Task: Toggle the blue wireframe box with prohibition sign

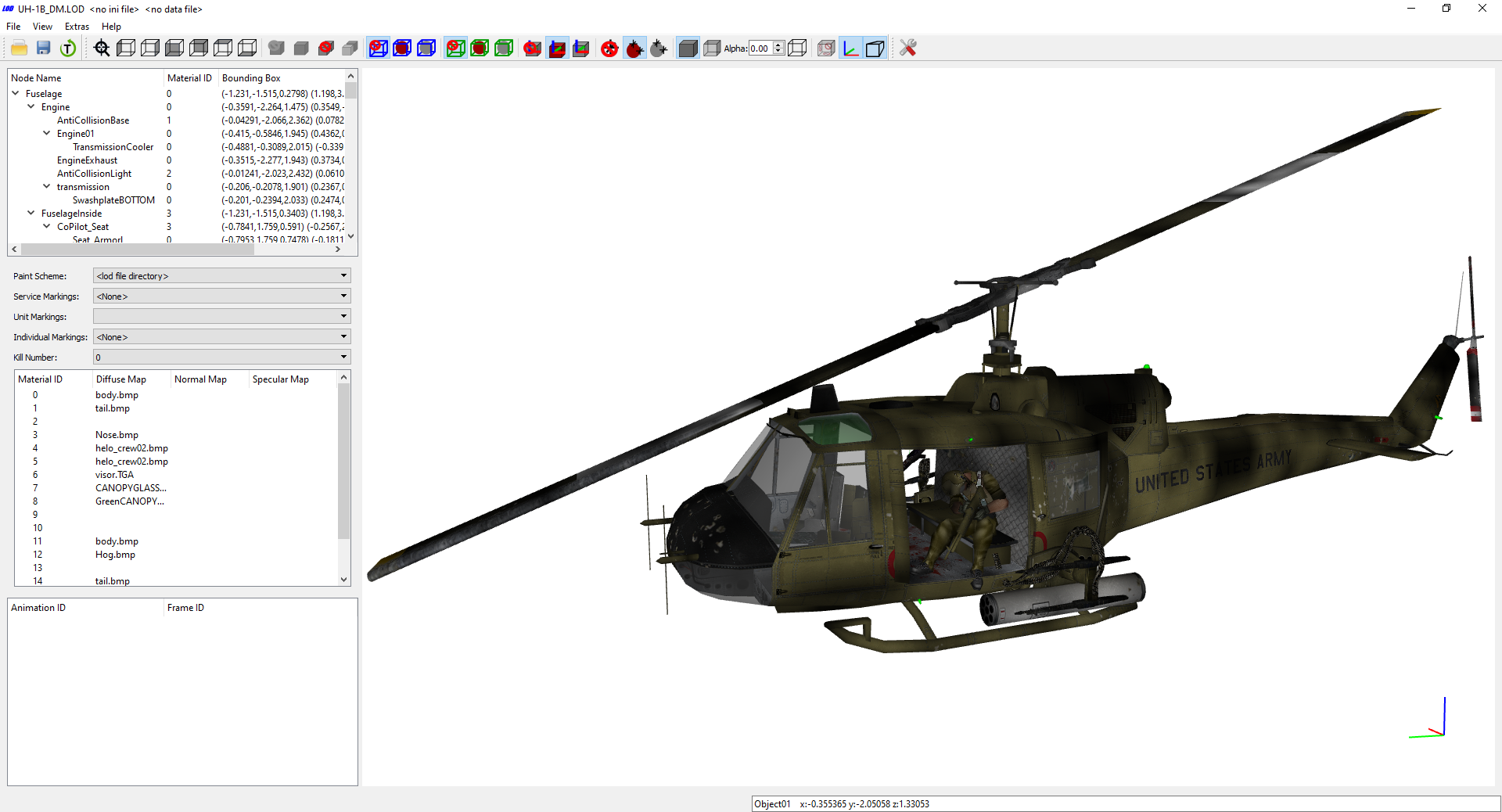Action: [378, 49]
